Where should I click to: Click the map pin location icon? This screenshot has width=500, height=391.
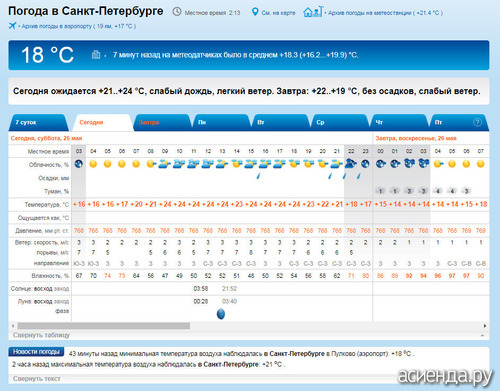255,12
